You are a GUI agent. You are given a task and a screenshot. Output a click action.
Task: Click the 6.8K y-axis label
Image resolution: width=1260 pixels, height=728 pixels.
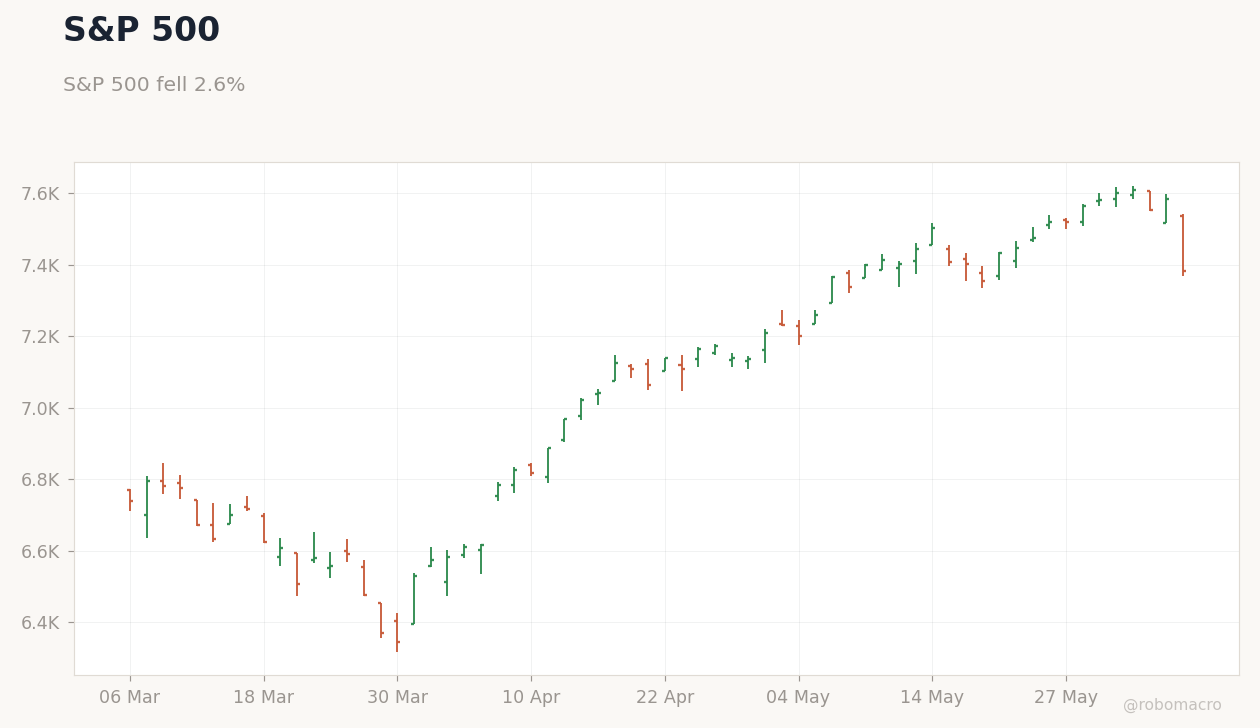41,480
